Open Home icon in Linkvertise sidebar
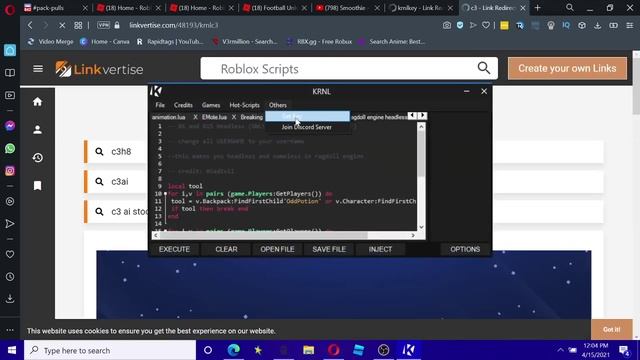Screen dimensions: 640x360 click(38, 102)
